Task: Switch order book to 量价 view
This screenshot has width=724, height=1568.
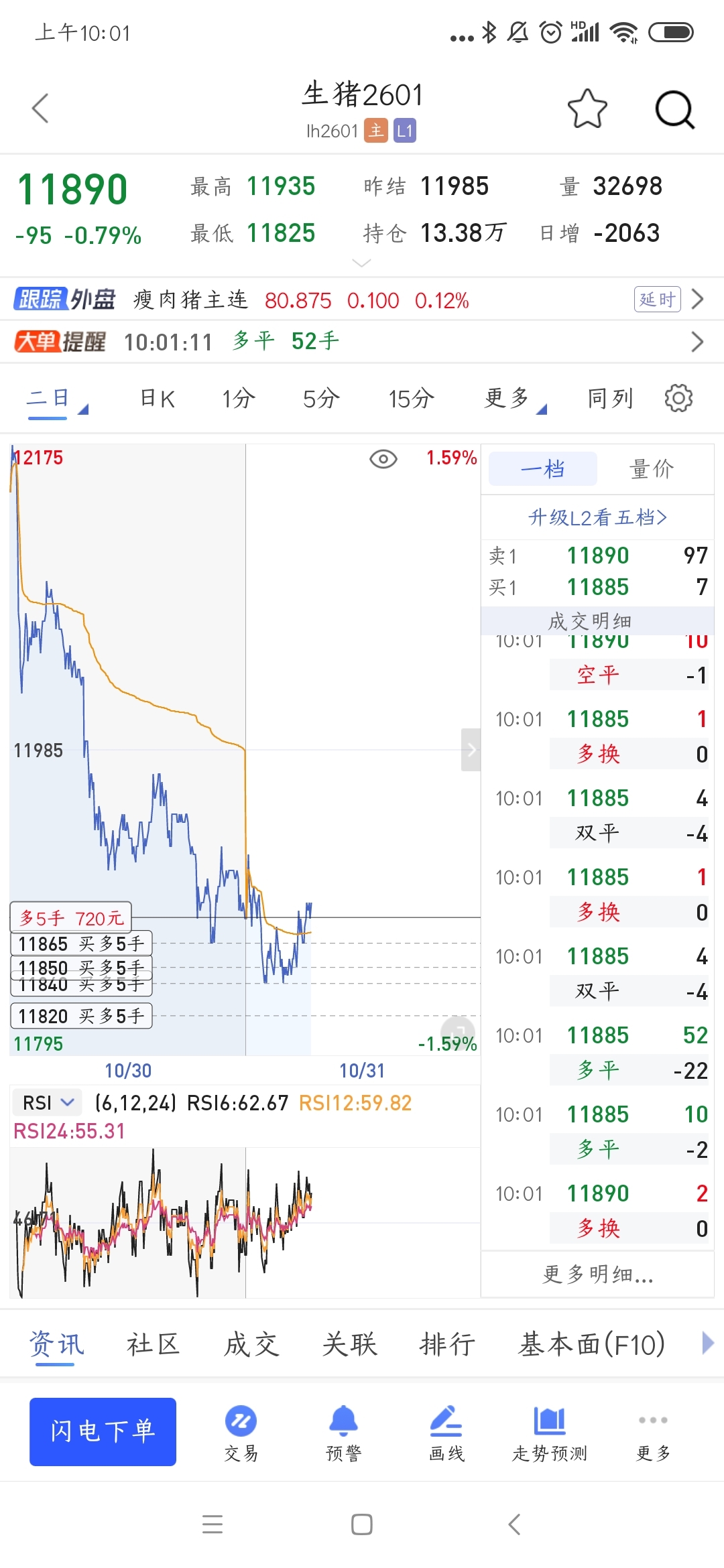Action: point(652,469)
